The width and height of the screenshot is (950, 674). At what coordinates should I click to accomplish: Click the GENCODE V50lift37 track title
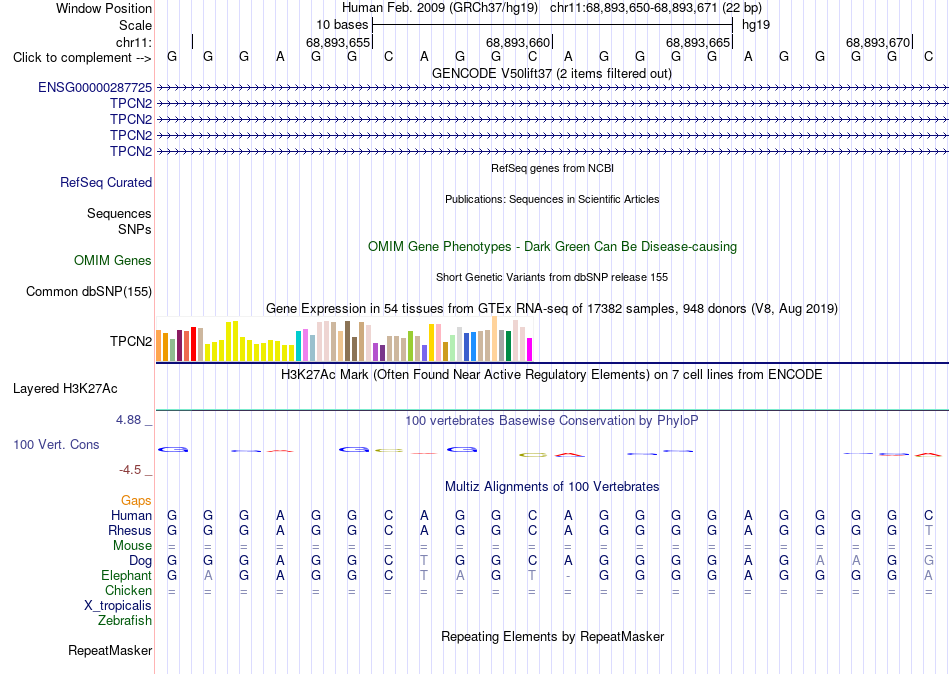tap(552, 73)
